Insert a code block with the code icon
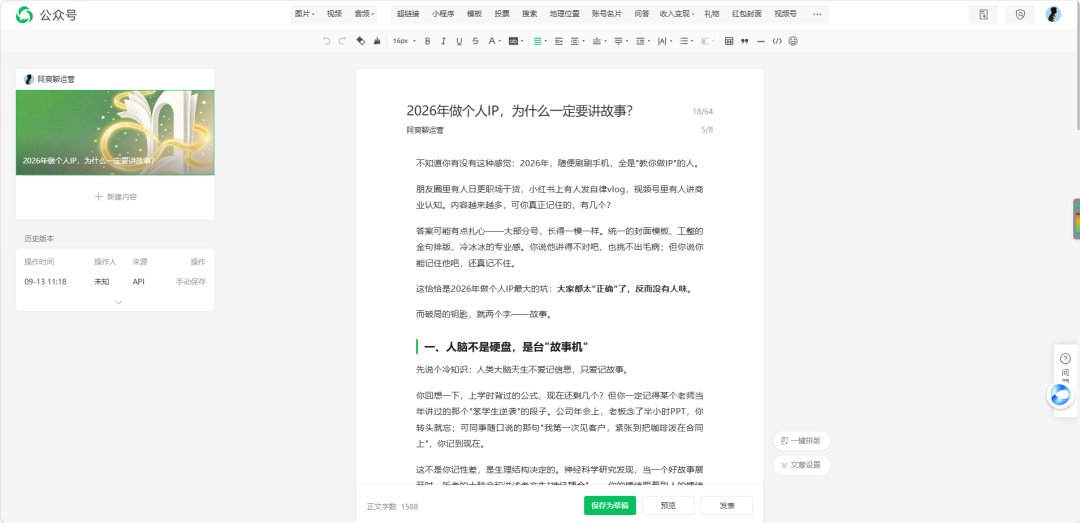 (x=777, y=41)
